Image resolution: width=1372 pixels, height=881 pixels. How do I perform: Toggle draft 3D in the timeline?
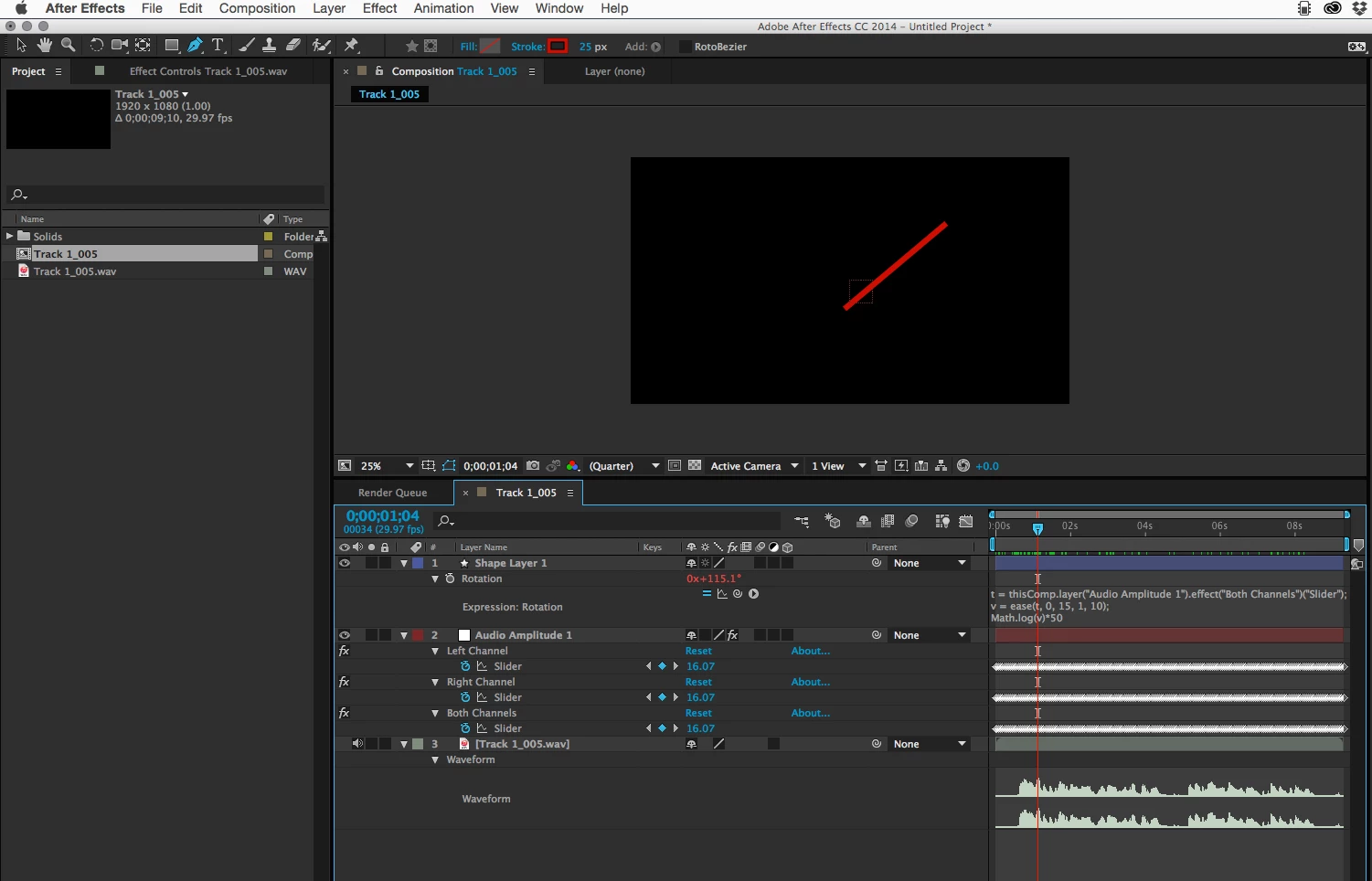[x=833, y=521]
